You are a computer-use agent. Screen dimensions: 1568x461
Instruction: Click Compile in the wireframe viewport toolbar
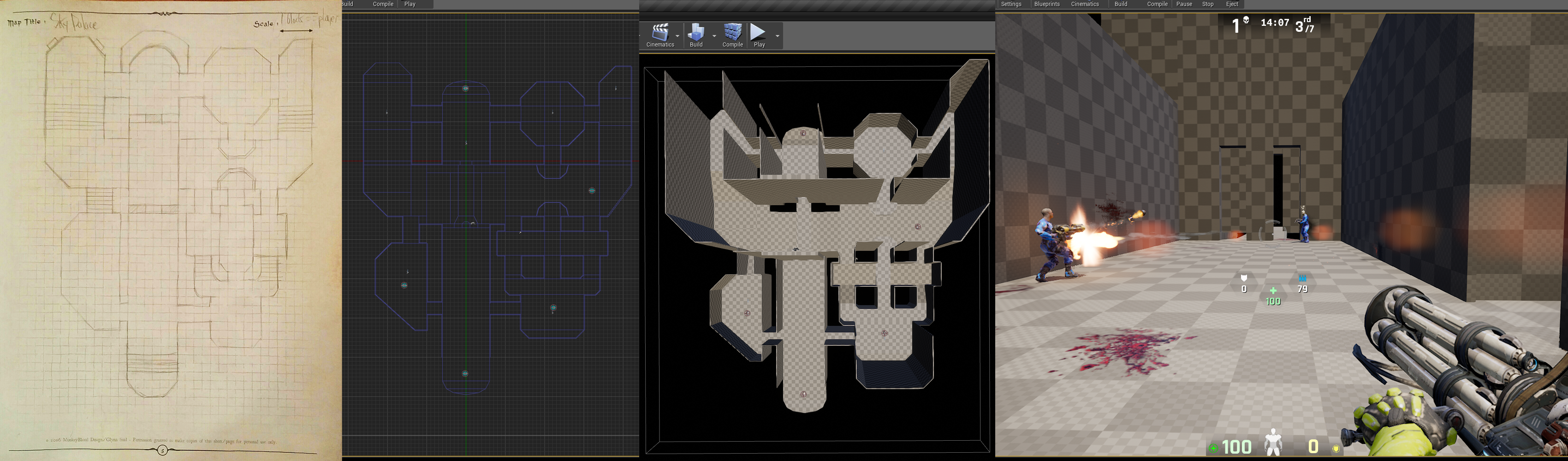[x=383, y=4]
